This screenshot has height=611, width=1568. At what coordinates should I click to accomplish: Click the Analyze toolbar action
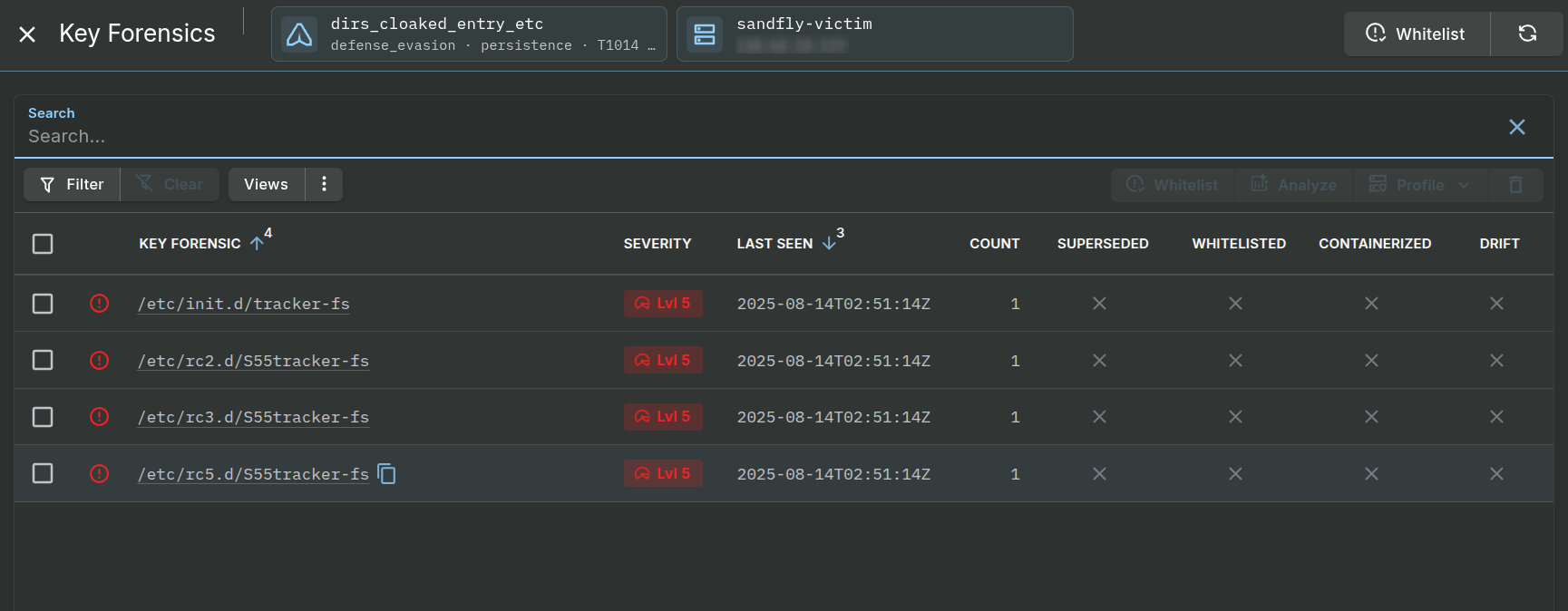pyautogui.click(x=1293, y=185)
